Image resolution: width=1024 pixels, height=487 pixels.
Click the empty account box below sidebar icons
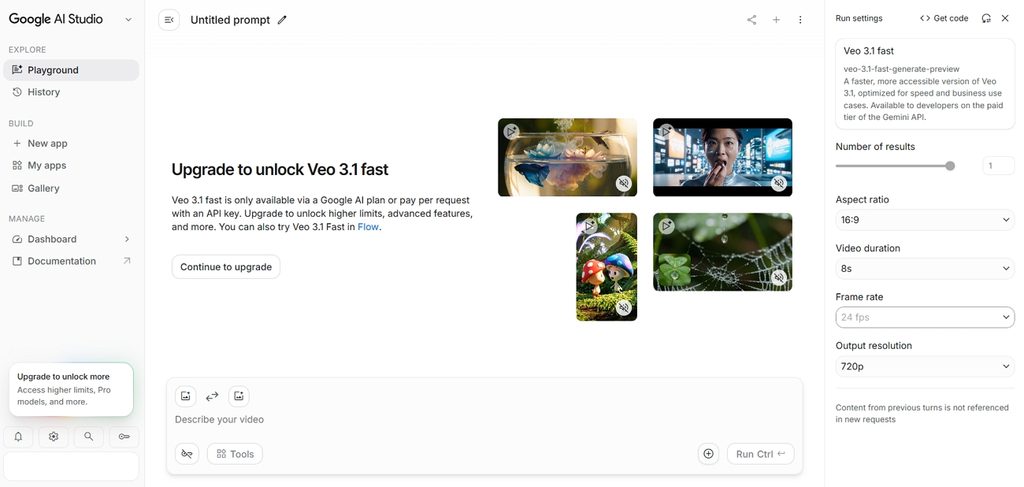coord(71,467)
